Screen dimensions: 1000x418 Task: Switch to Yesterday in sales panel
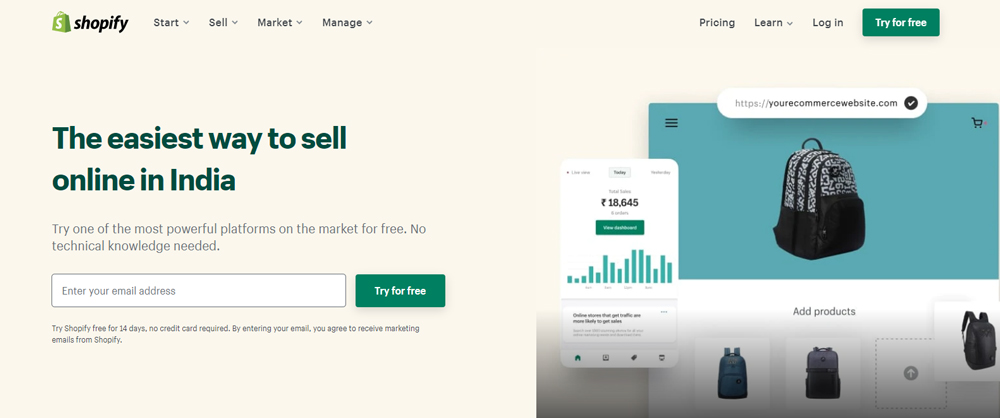(661, 172)
